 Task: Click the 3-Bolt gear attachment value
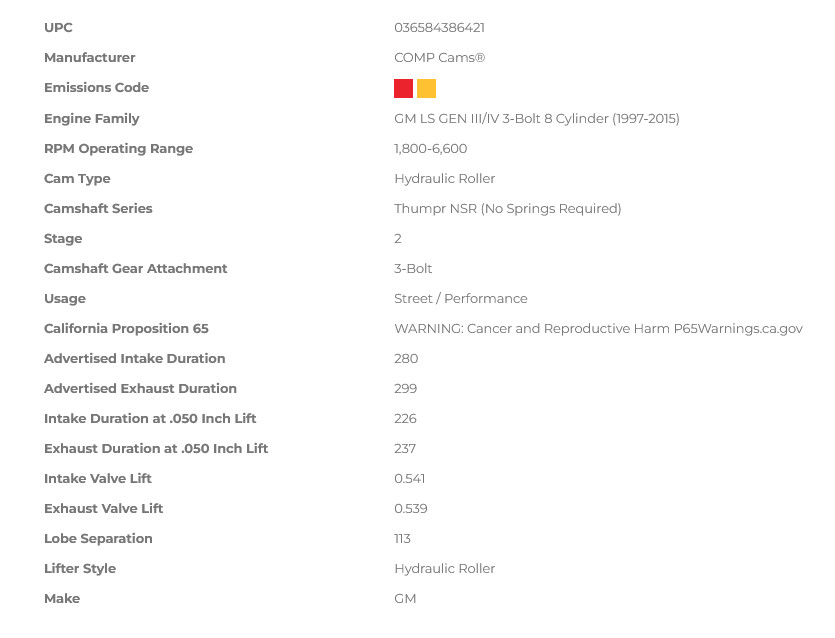413,268
